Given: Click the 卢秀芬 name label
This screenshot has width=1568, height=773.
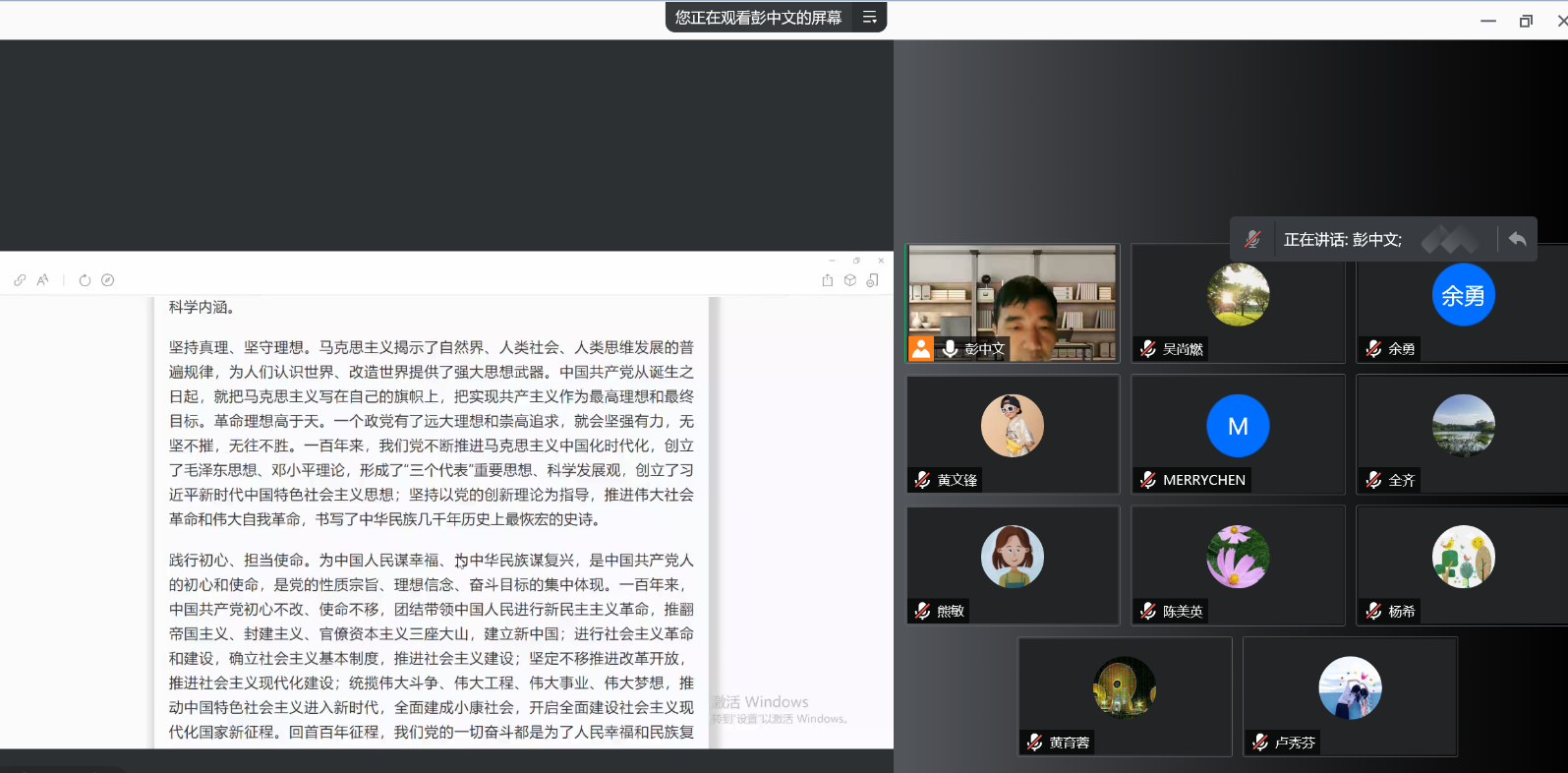Looking at the screenshot, I should pos(1294,743).
